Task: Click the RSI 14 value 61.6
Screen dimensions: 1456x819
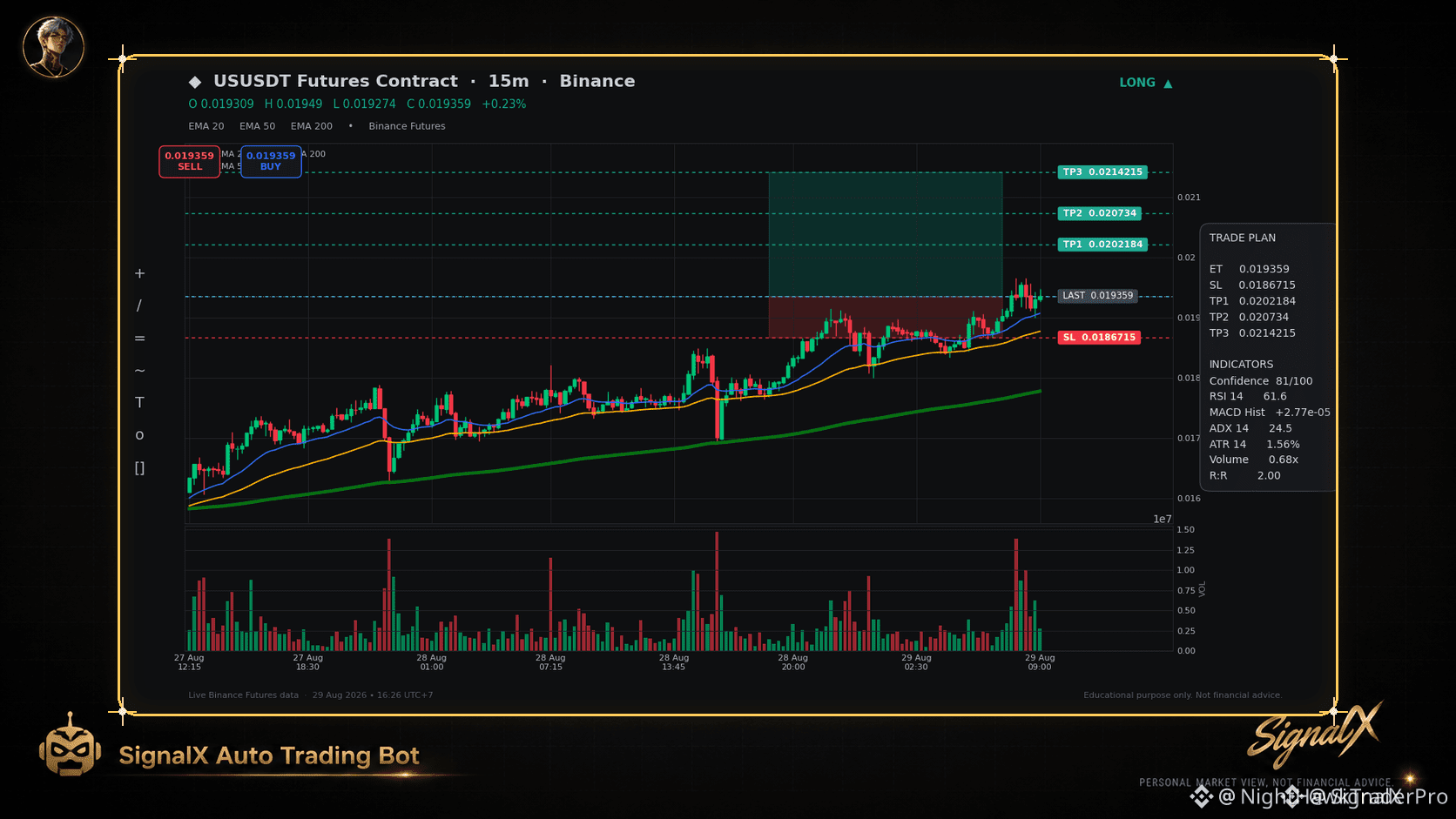Action: [1275, 397]
